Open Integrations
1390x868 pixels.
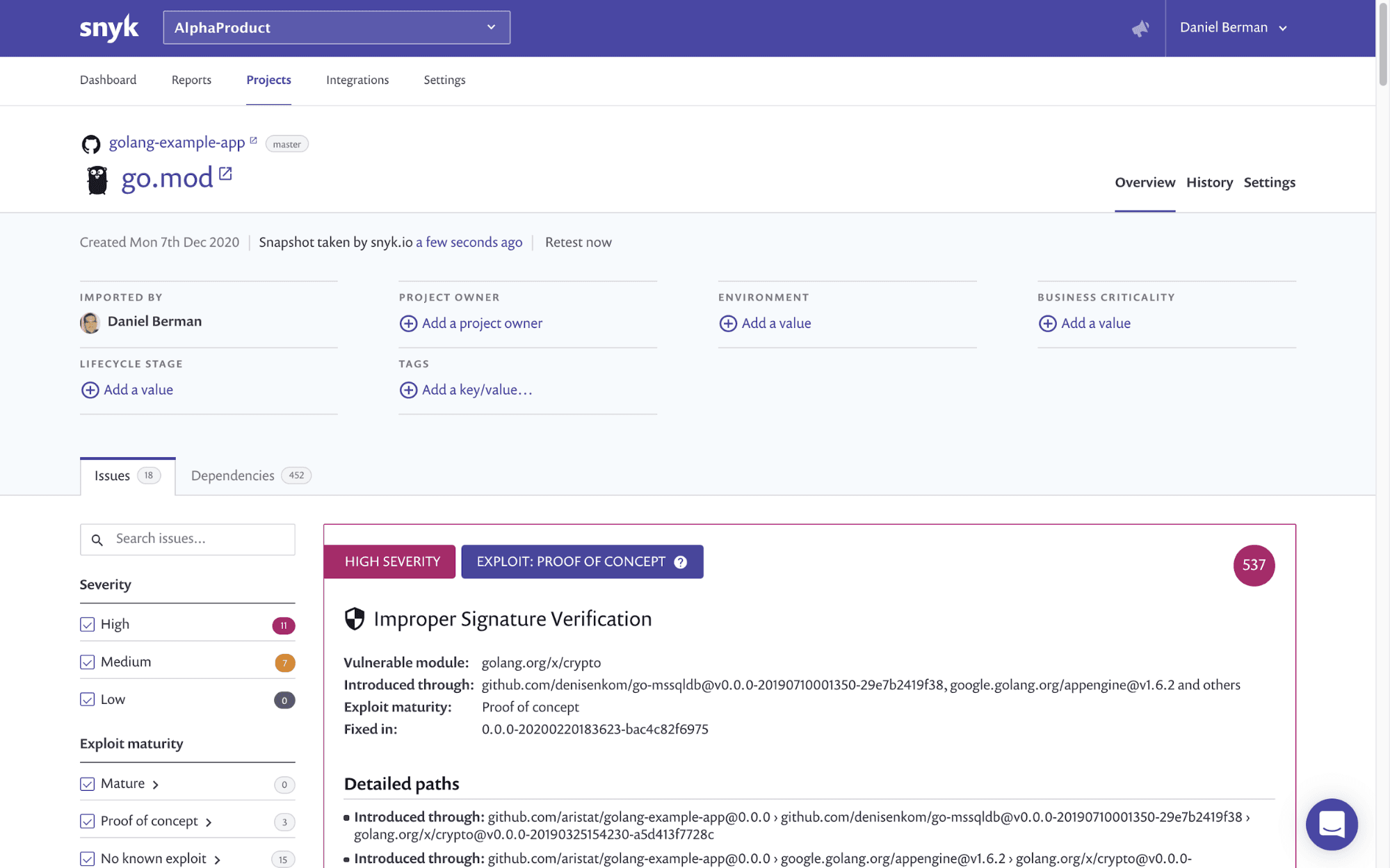[x=357, y=80]
